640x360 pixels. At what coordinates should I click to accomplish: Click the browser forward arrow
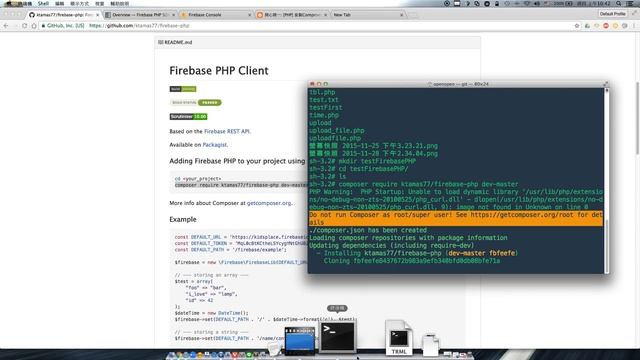(15, 26)
